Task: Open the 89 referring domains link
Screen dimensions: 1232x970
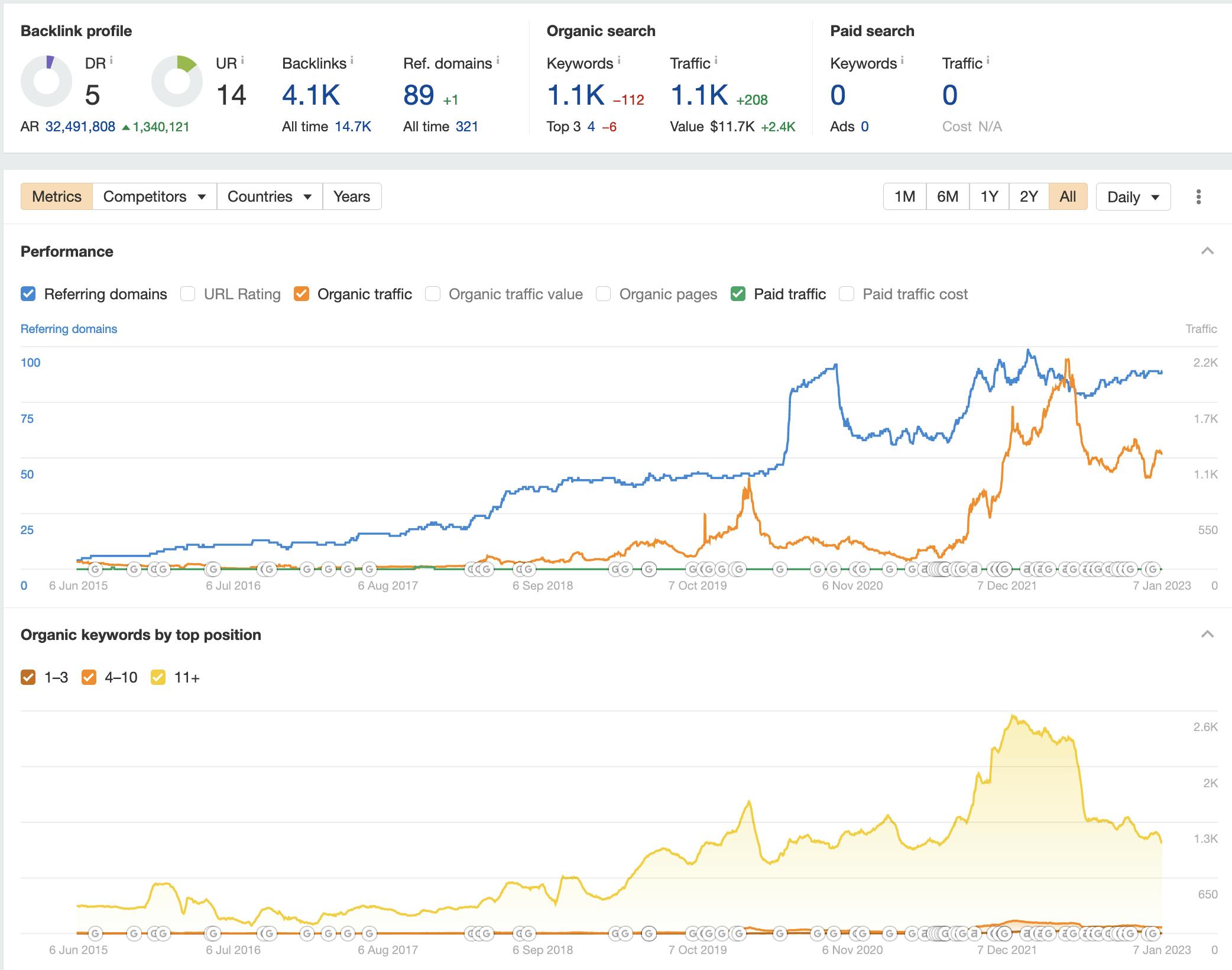Action: tap(419, 95)
